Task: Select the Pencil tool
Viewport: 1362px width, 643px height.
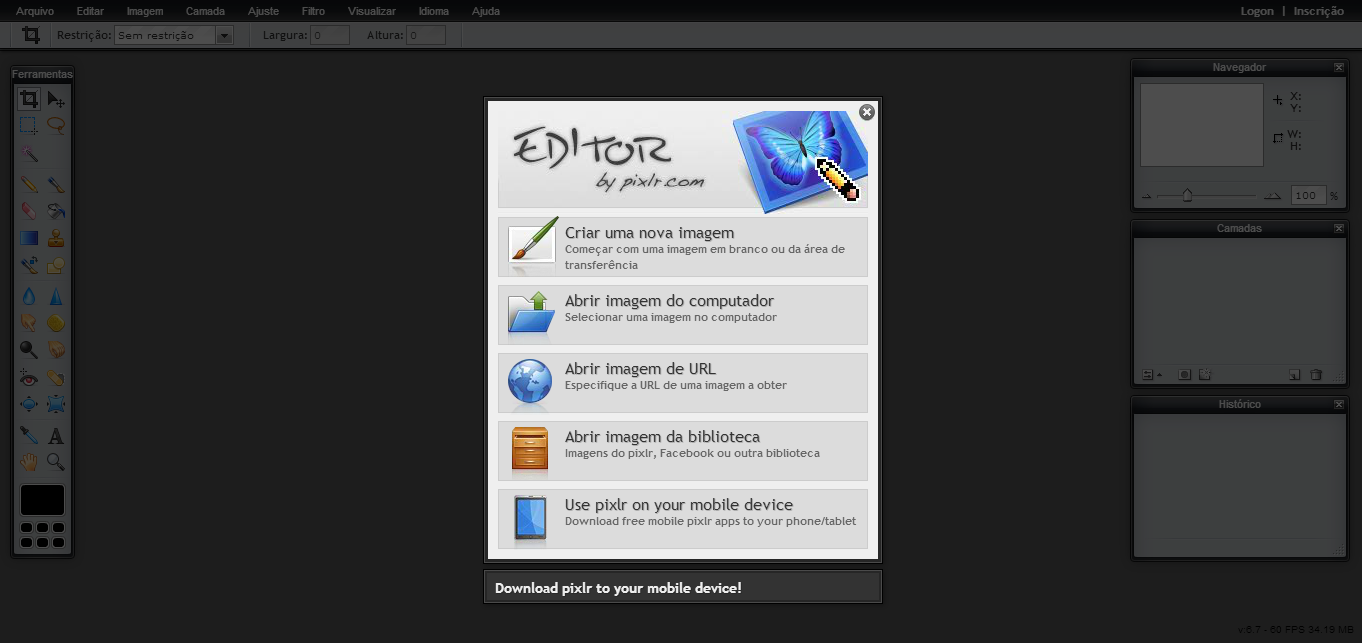Action: coord(29,184)
